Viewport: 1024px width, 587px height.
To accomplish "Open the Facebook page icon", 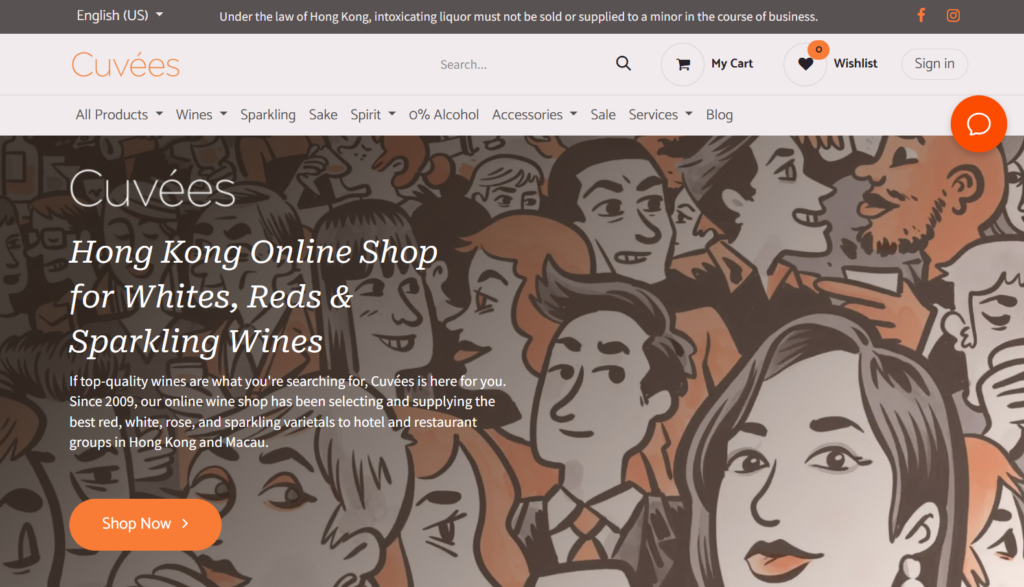I will [x=921, y=15].
